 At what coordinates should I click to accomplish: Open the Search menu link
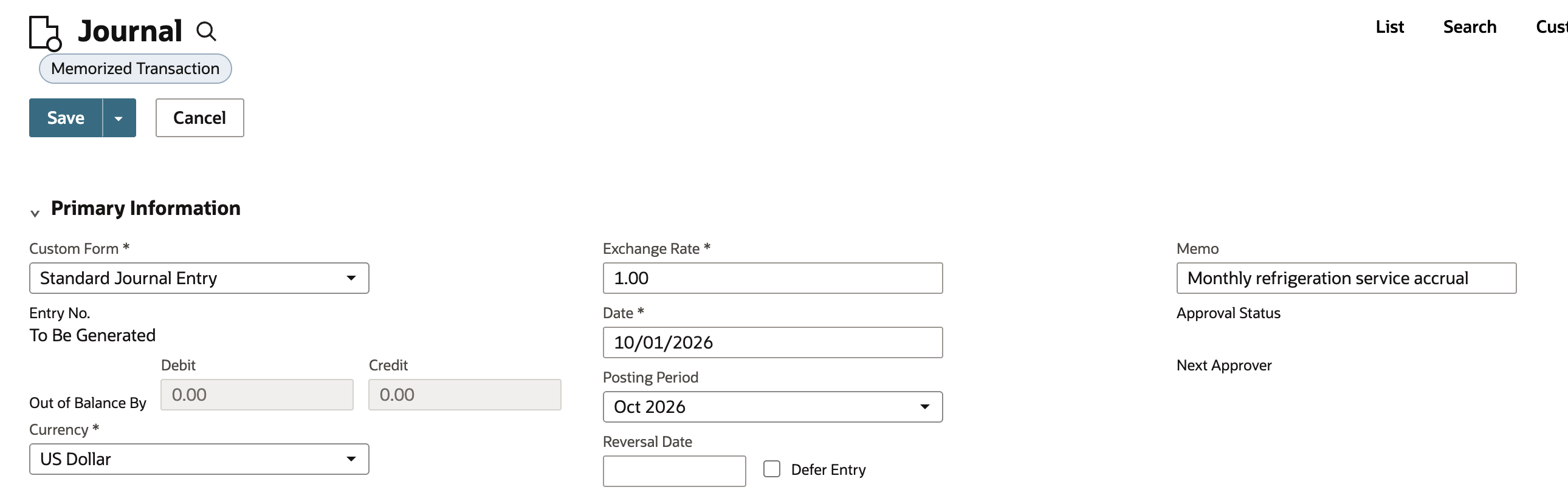point(1470,27)
